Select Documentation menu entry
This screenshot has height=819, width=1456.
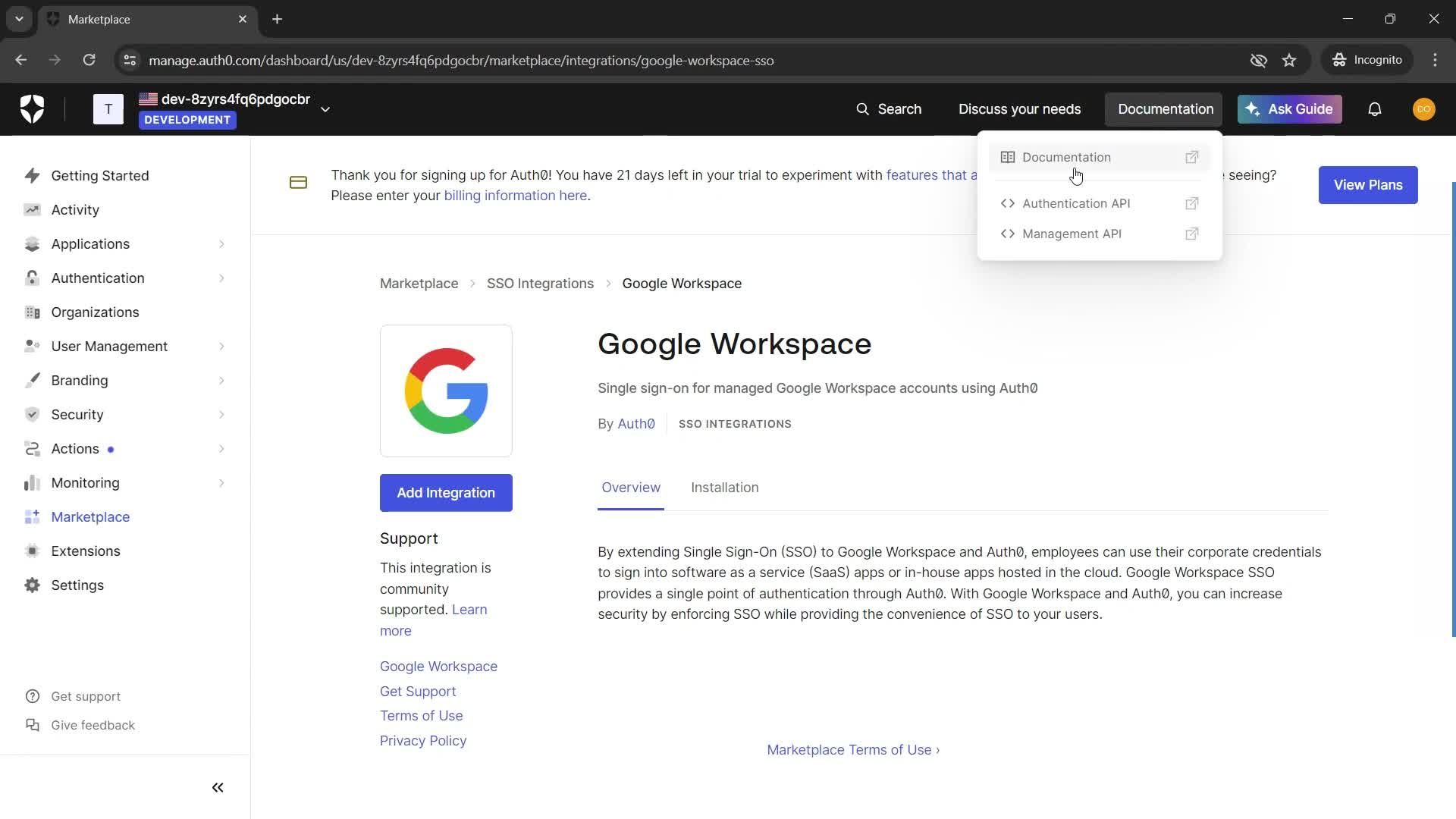click(1100, 157)
